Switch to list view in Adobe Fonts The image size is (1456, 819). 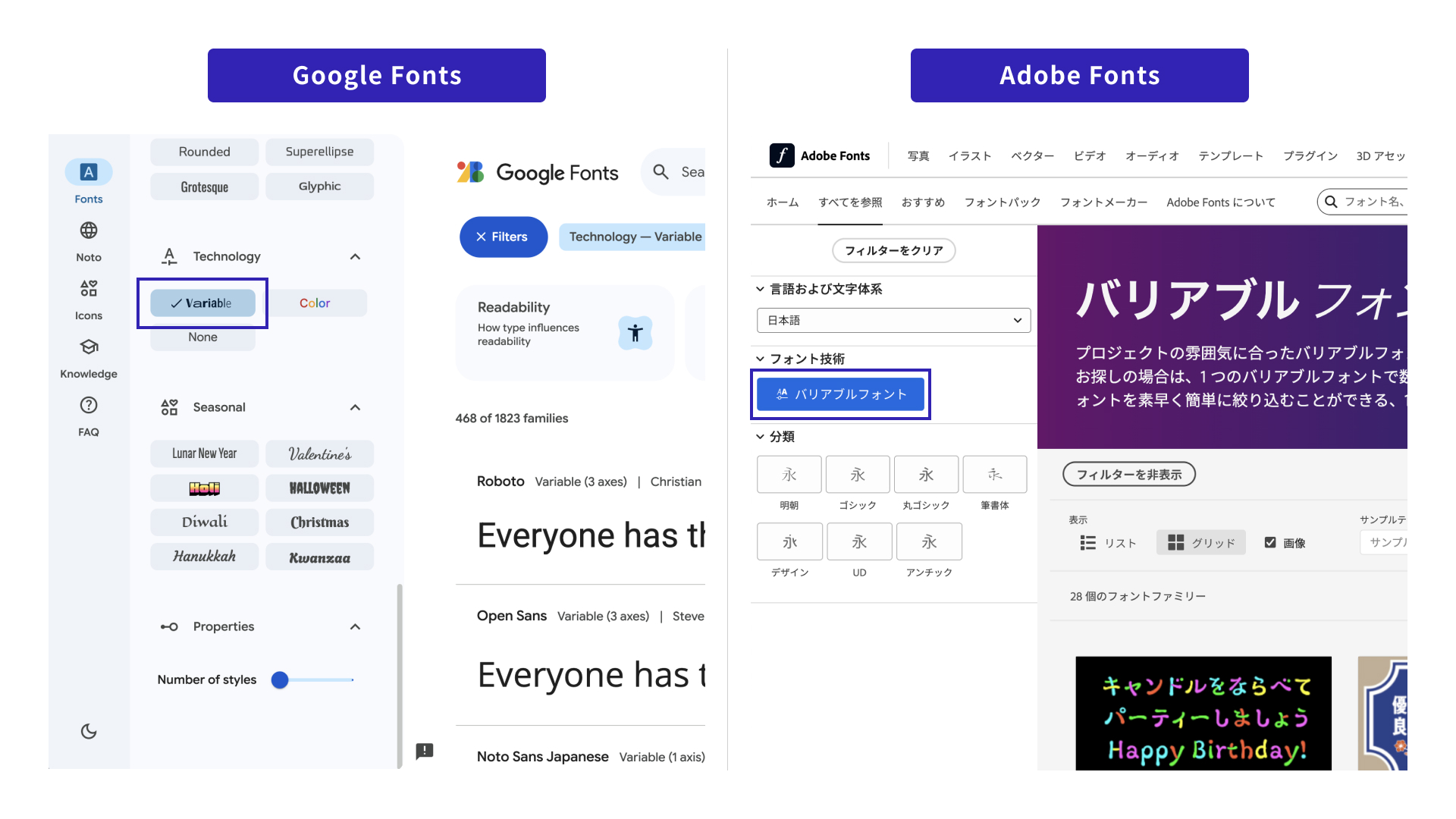[1108, 543]
